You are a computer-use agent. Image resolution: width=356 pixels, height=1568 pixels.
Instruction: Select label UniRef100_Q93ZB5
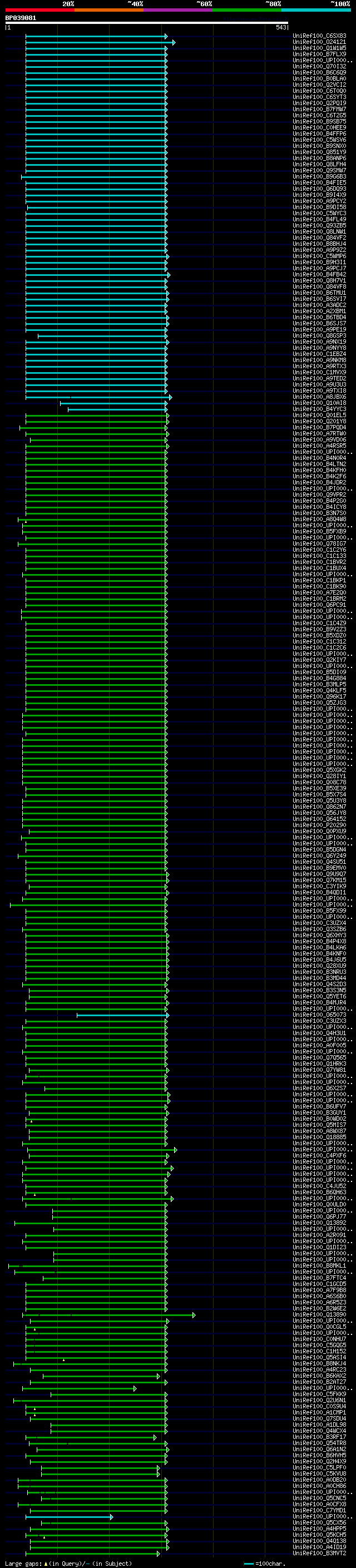(319, 226)
